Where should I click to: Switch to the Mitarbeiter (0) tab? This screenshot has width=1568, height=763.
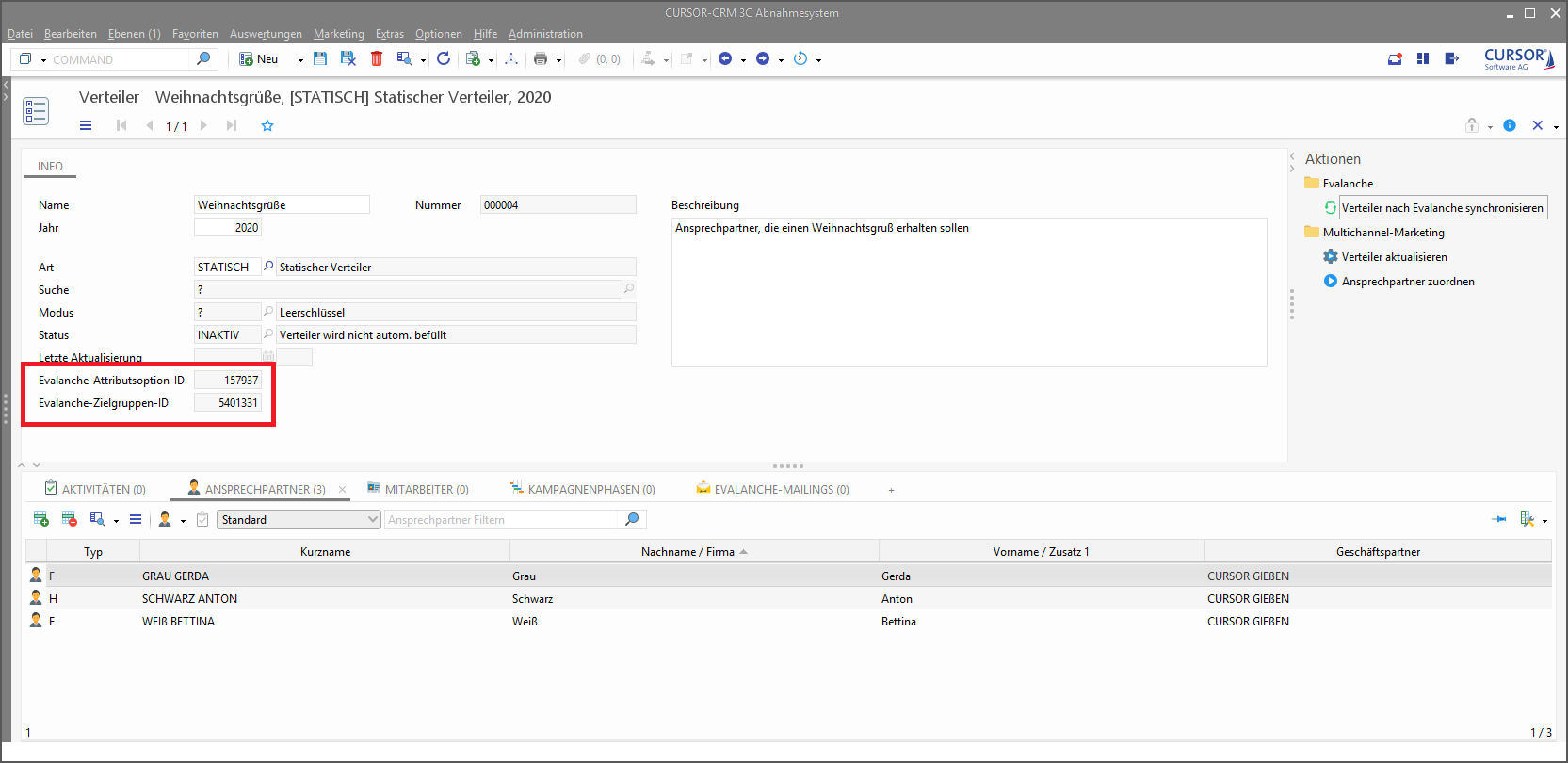pyautogui.click(x=417, y=489)
